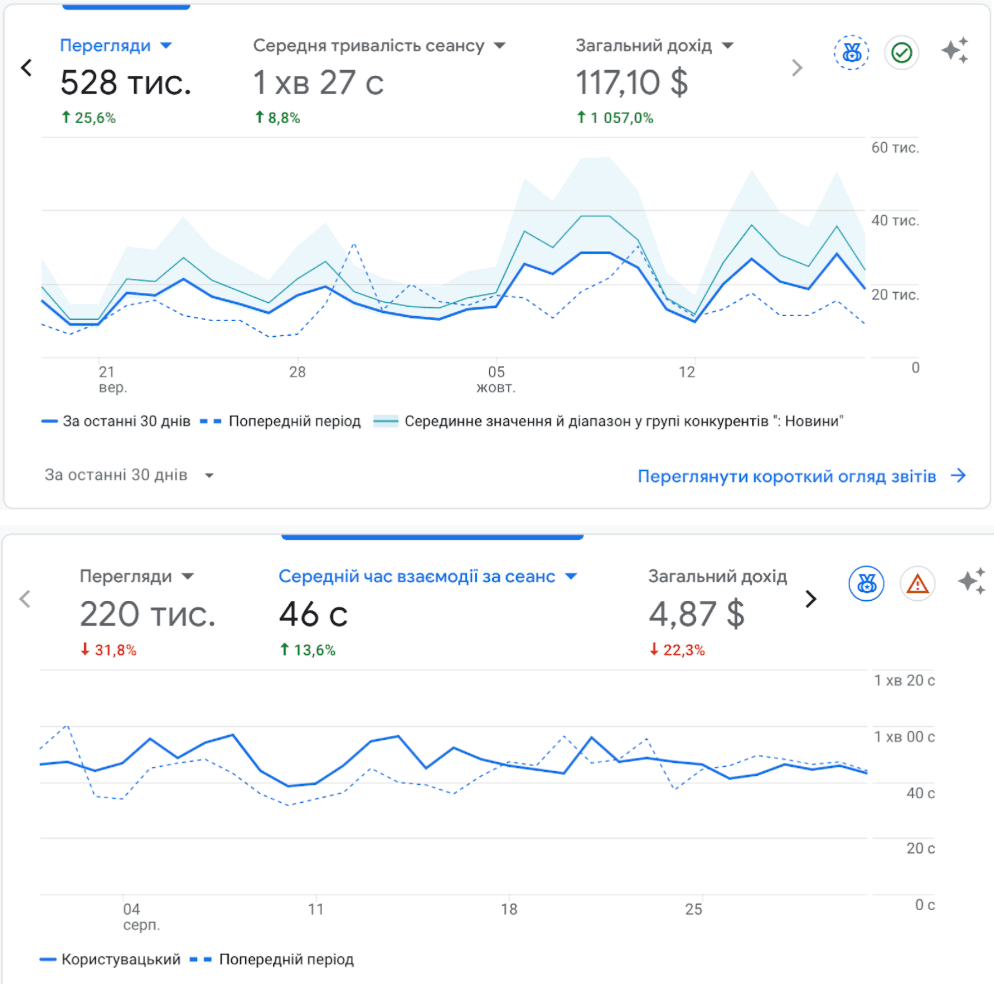Click the benchmarking medal icon in bottom card

click(866, 583)
